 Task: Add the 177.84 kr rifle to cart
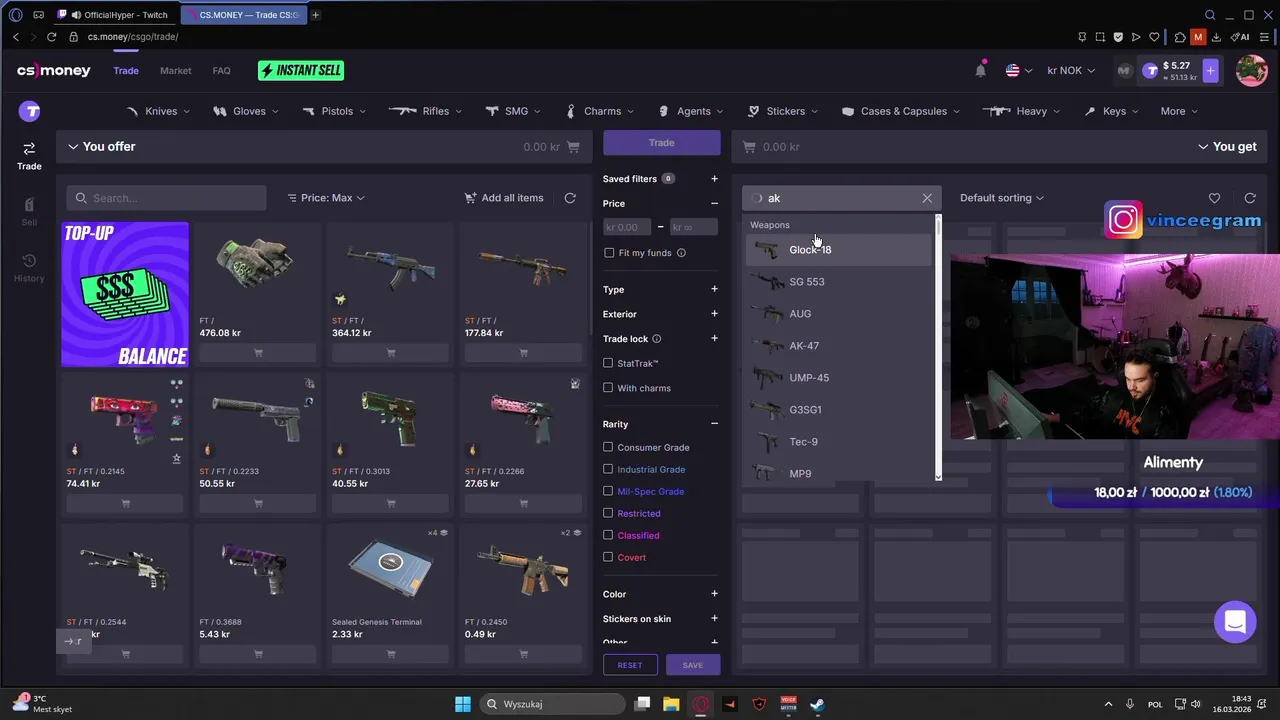click(x=523, y=353)
